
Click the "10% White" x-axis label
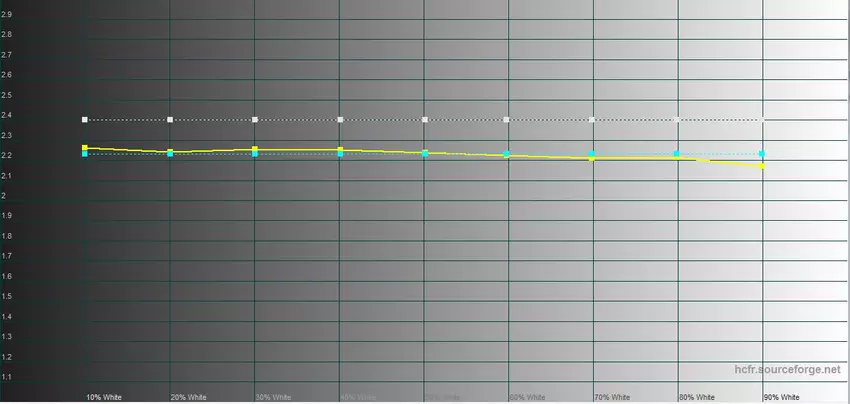pos(104,397)
